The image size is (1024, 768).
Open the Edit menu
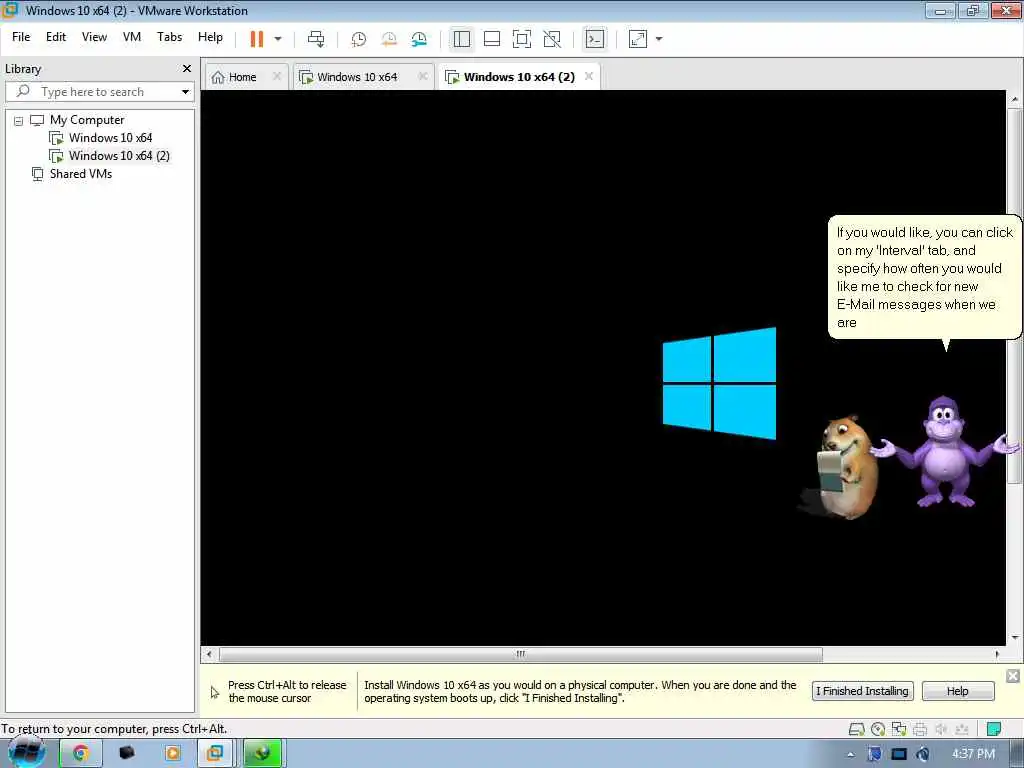click(56, 37)
